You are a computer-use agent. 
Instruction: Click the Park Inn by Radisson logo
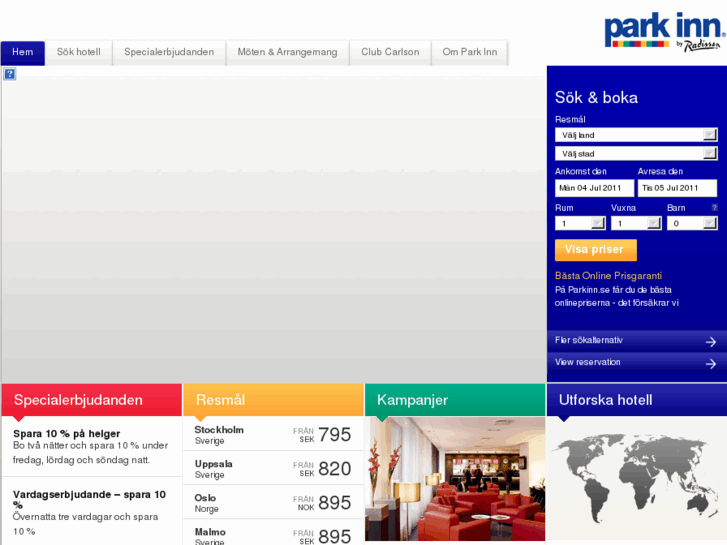pyautogui.click(x=665, y=32)
